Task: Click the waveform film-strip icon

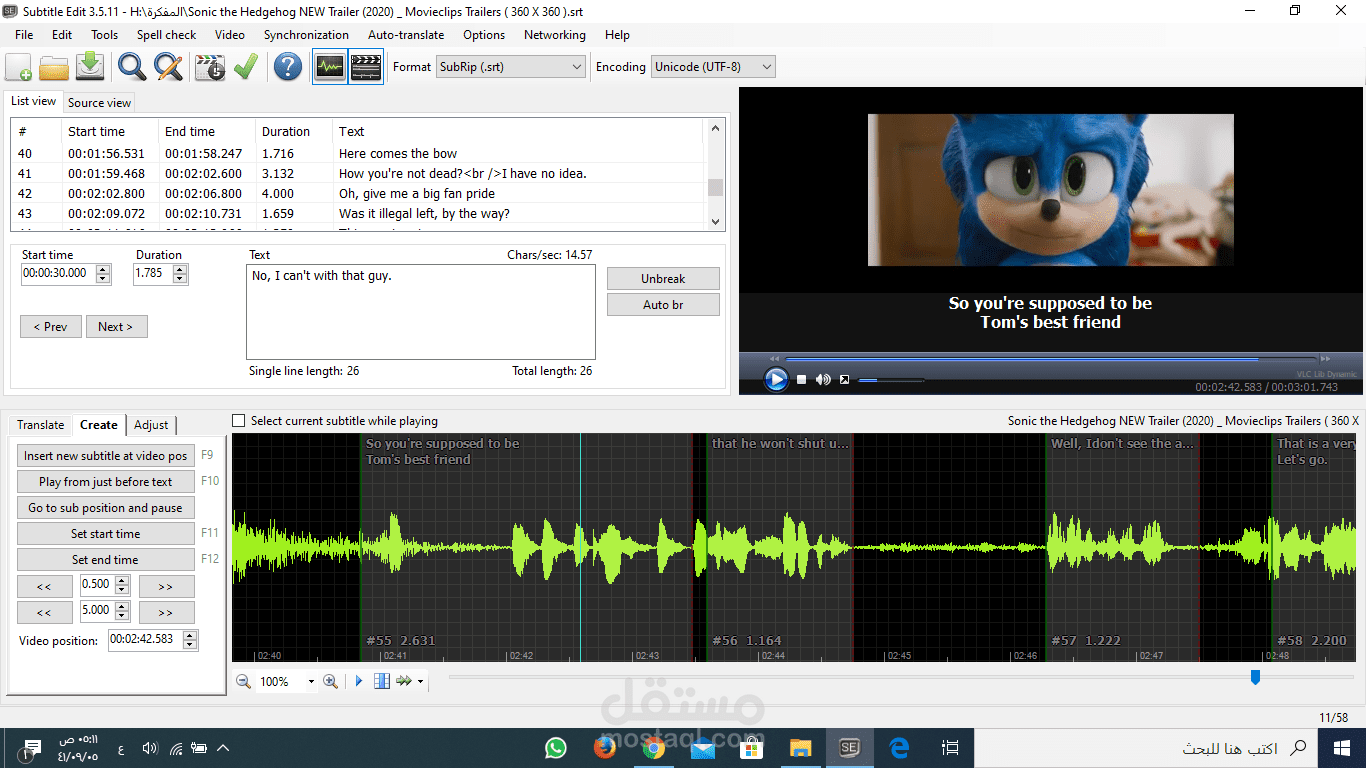Action: [382, 681]
